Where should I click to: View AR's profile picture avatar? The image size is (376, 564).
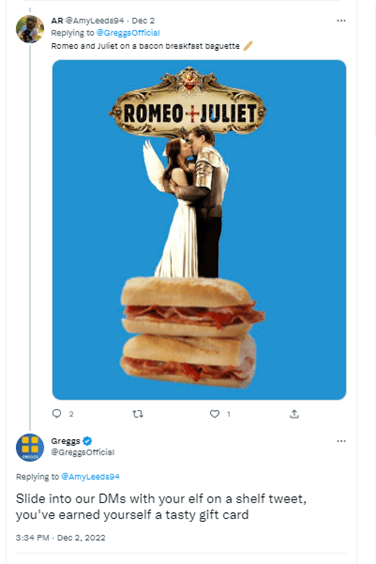pos(30,29)
